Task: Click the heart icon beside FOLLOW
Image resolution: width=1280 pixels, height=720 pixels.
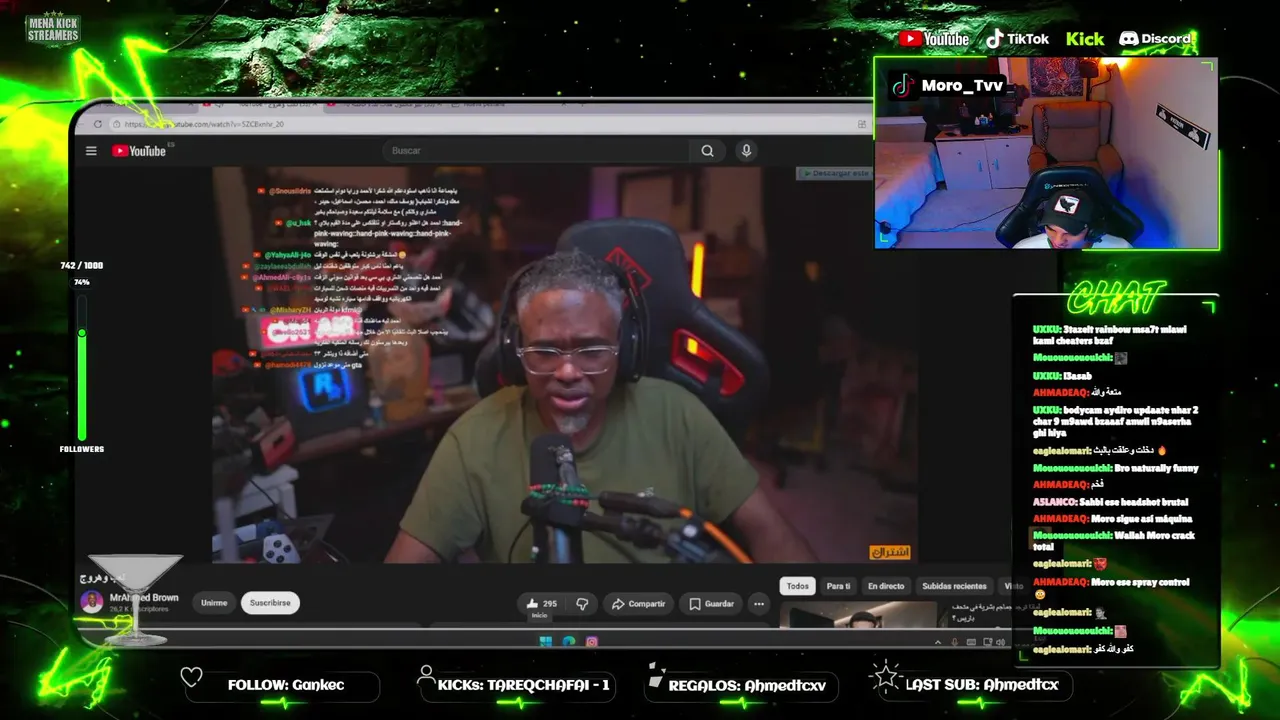Action: 191,677
